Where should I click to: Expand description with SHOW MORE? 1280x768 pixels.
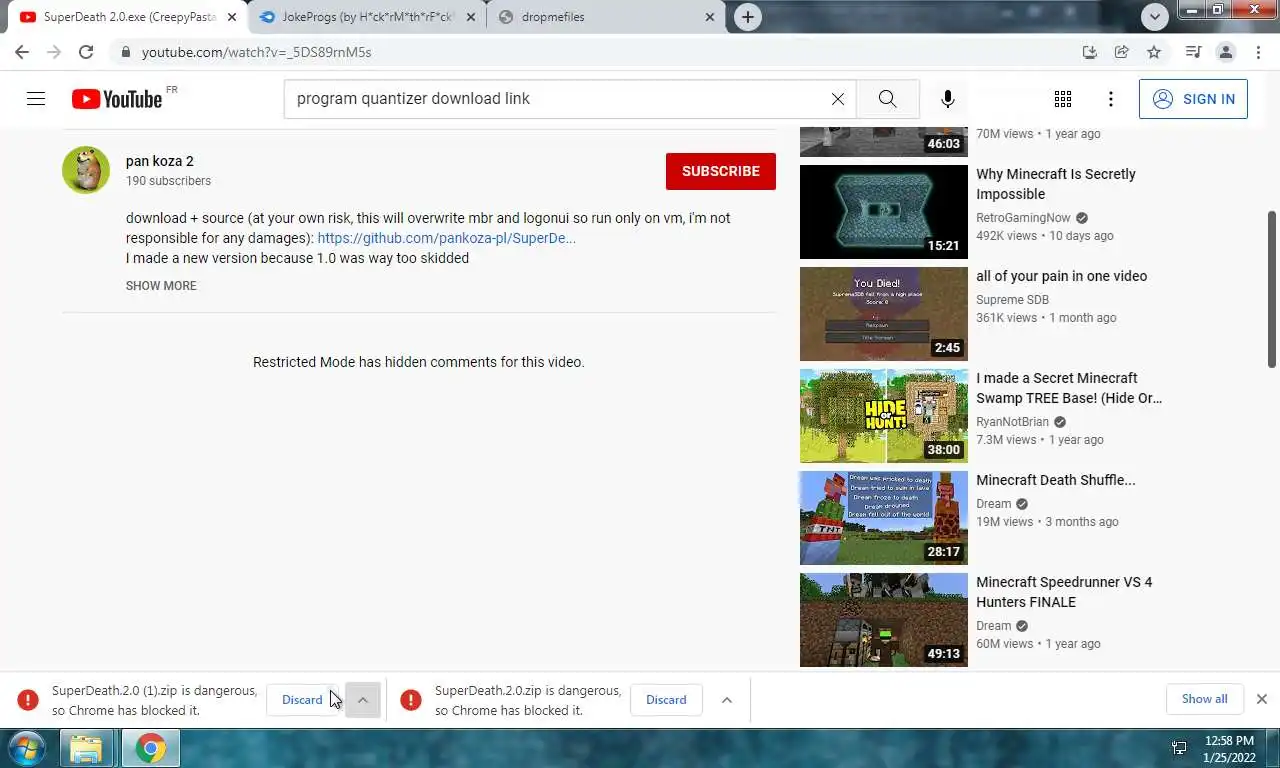161,285
